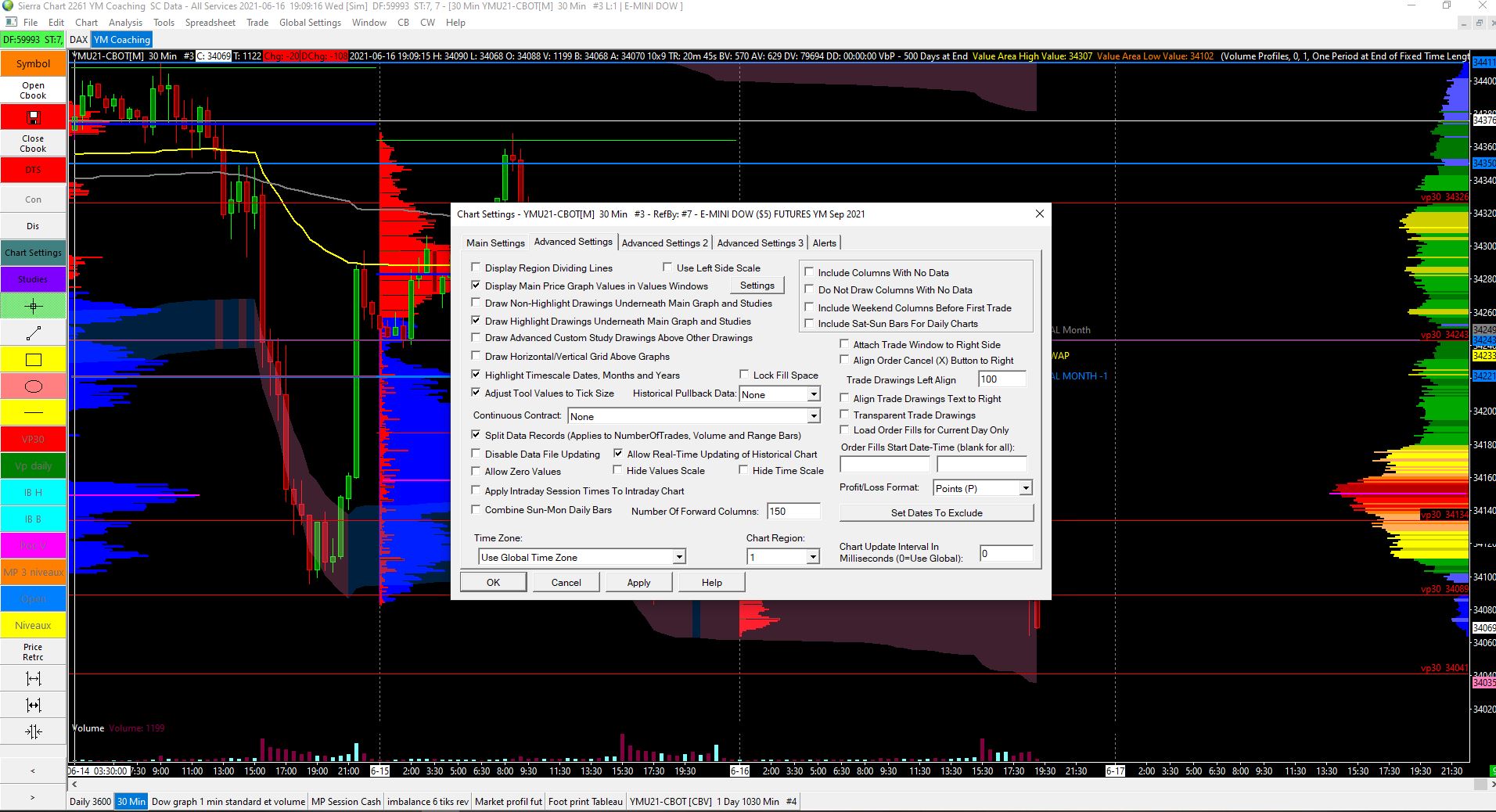Click the compress bar spacing icon
The height and width of the screenshot is (812, 1496).
tap(33, 731)
